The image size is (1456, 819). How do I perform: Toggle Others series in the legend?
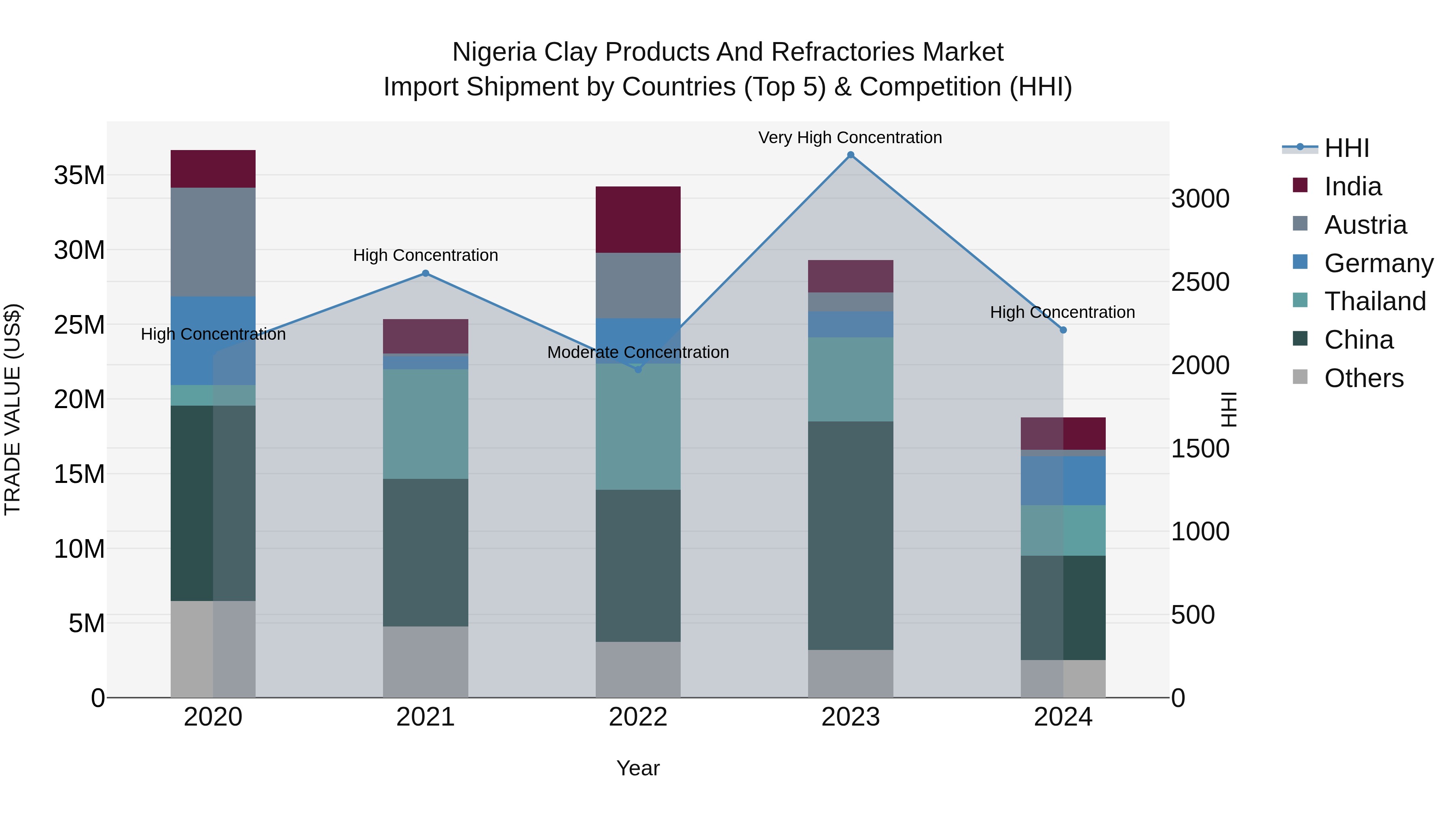coord(1348,378)
